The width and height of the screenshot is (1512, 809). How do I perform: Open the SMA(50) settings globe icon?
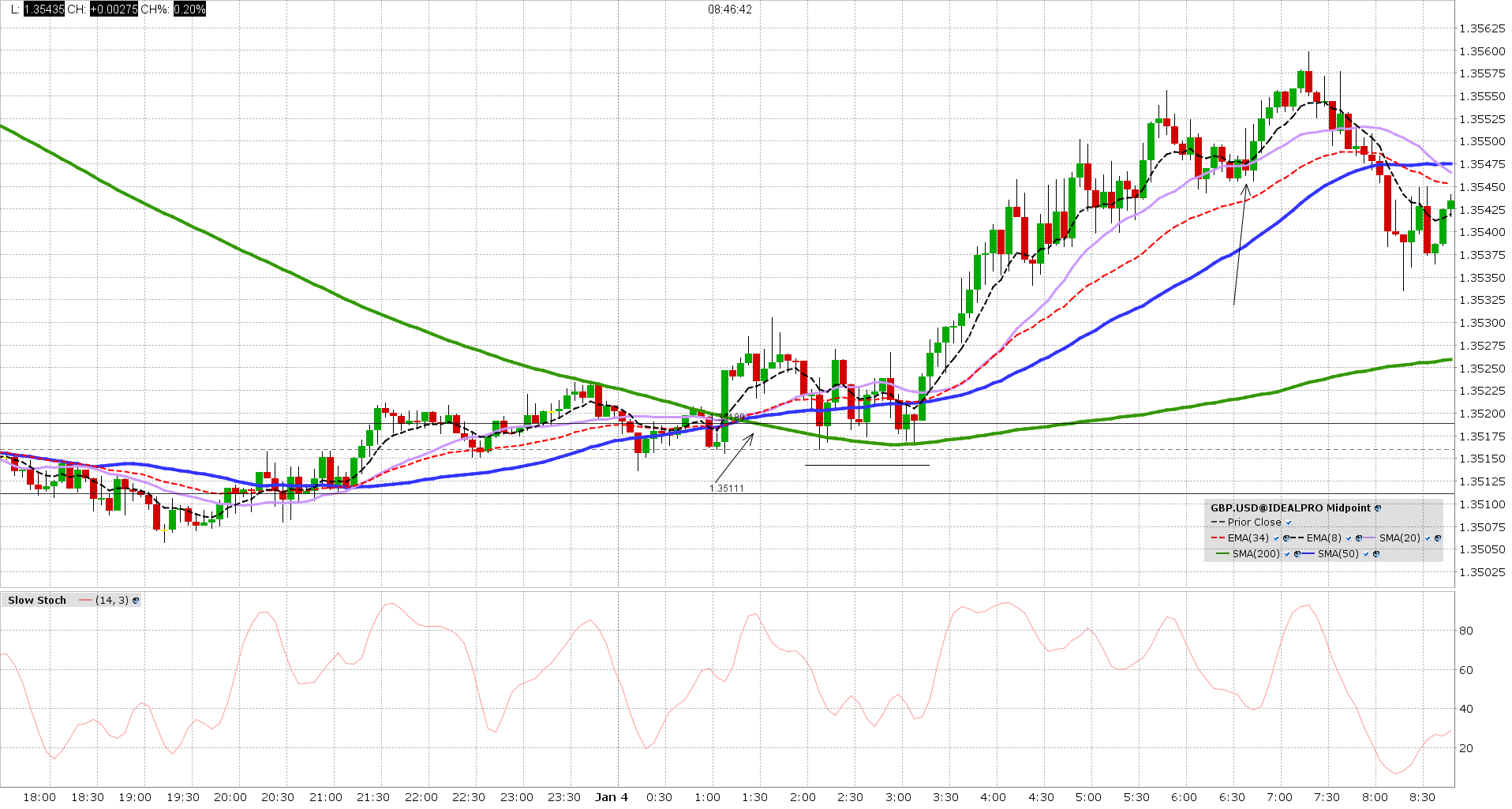point(1376,554)
